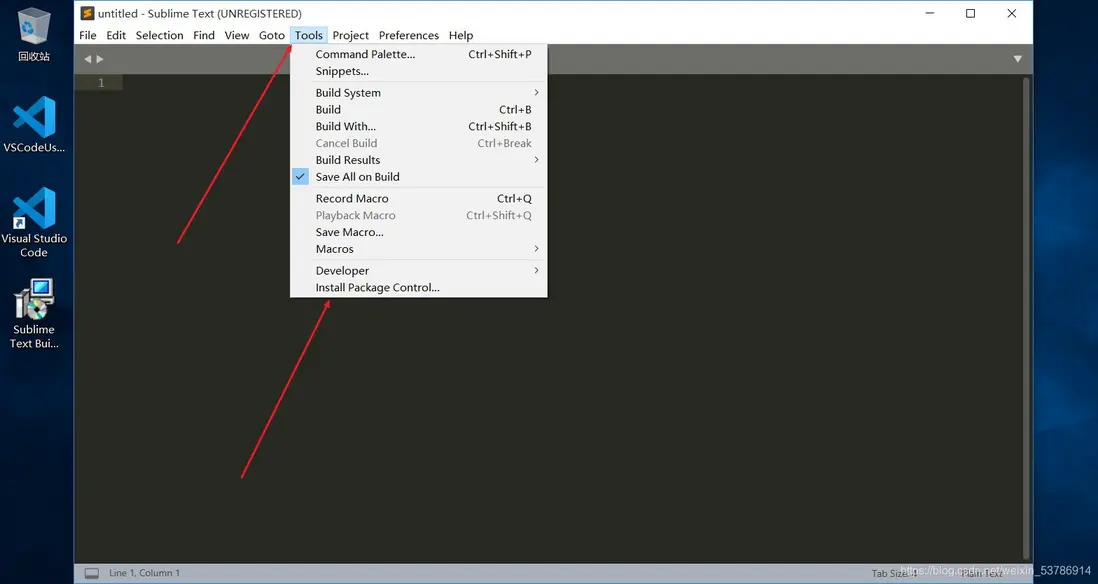Expand the Build Results submenu
Viewport: 1098px width, 584px height.
[x=419, y=160]
